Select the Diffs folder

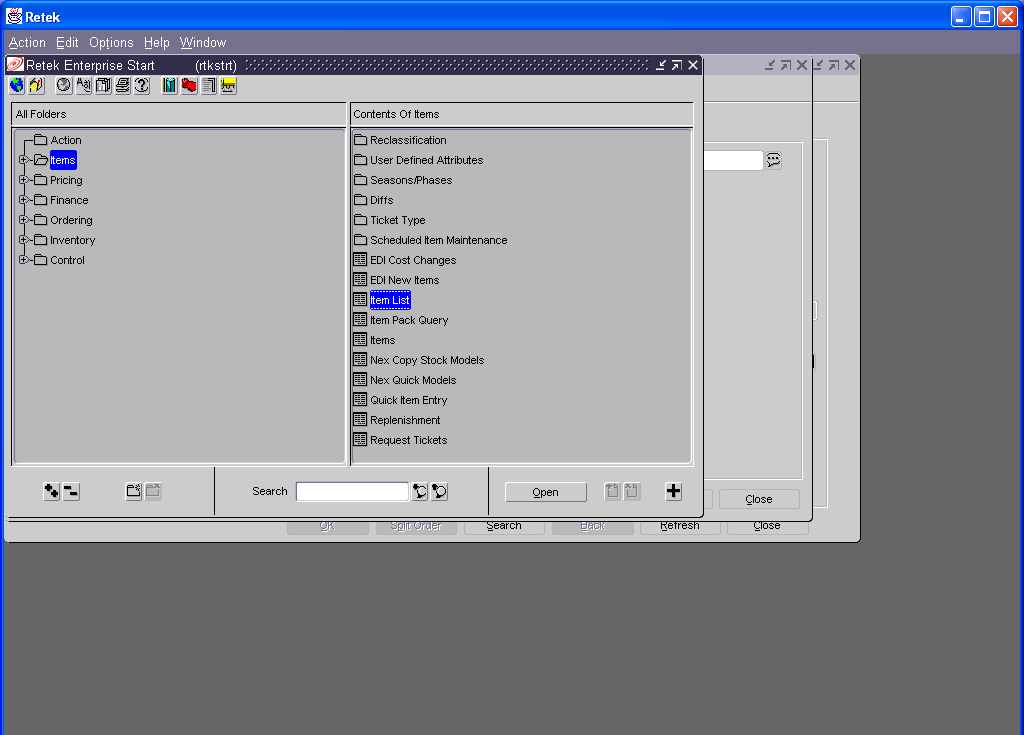(381, 200)
